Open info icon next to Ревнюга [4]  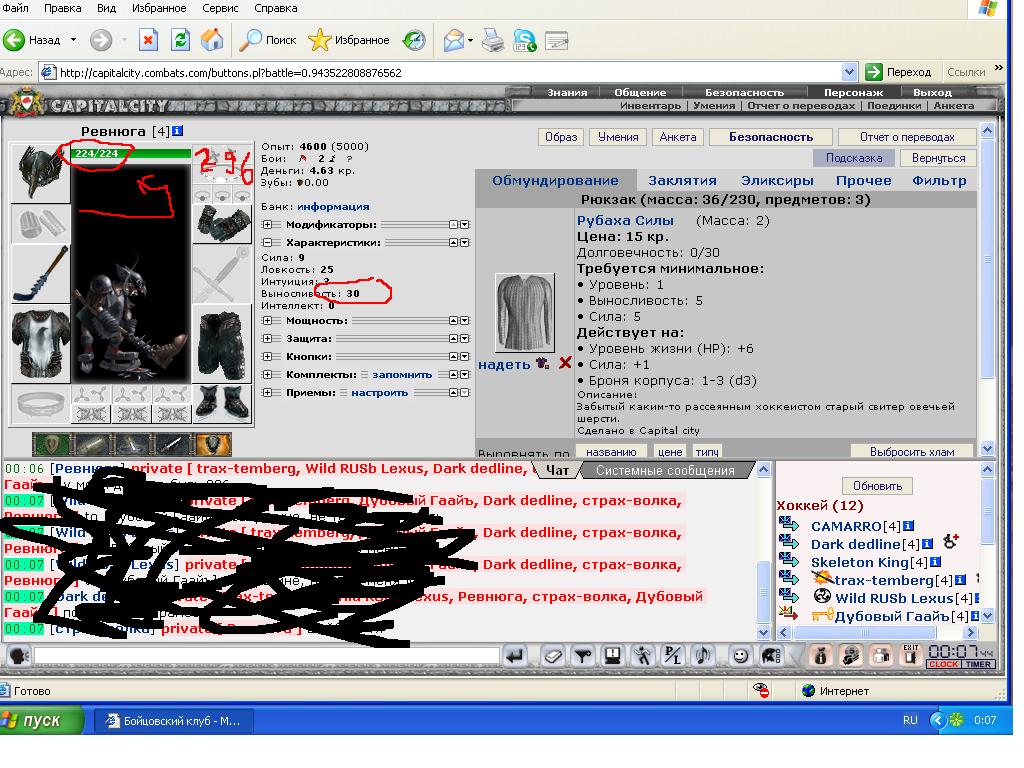(x=178, y=131)
